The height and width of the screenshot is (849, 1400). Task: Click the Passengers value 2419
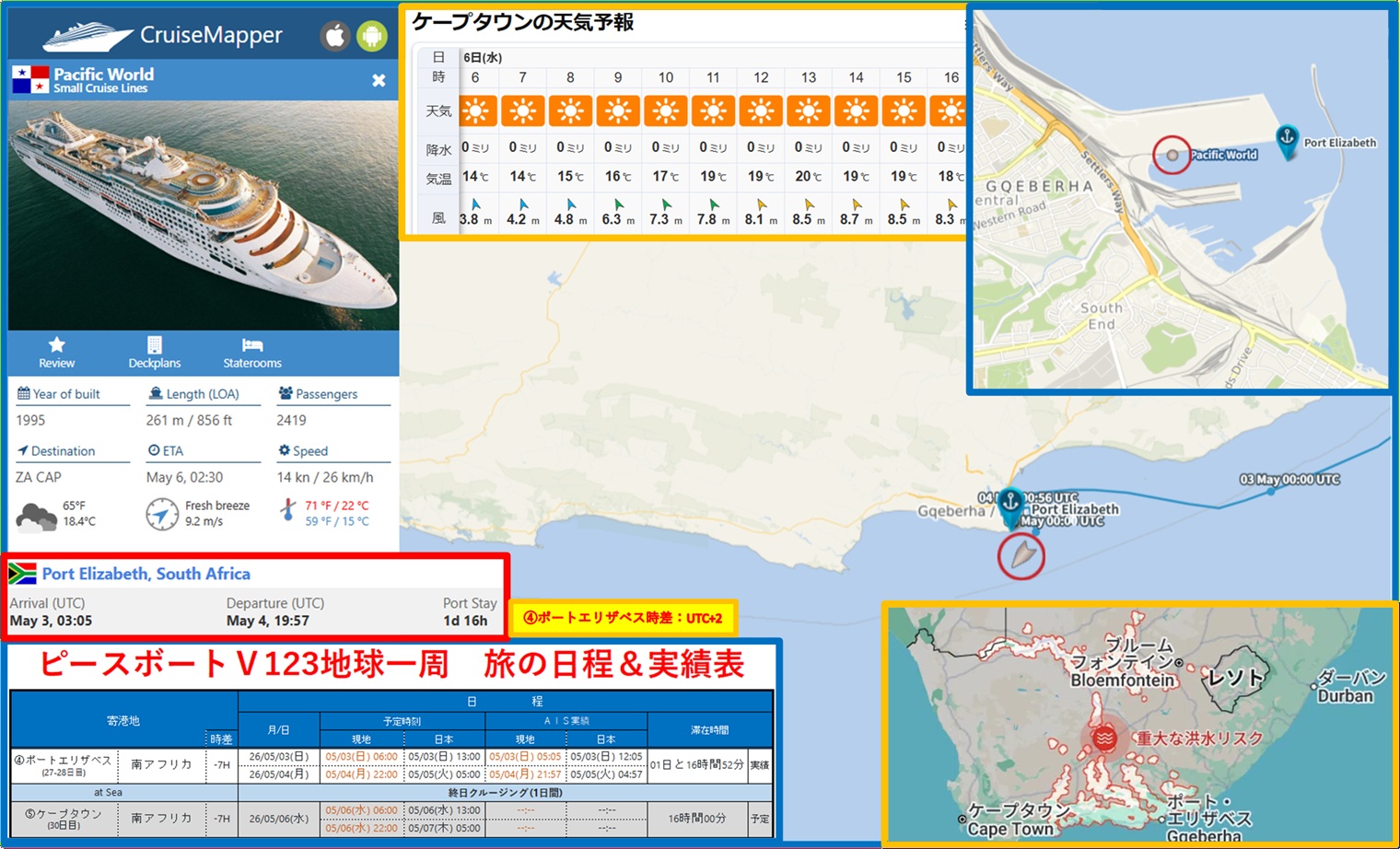point(291,420)
